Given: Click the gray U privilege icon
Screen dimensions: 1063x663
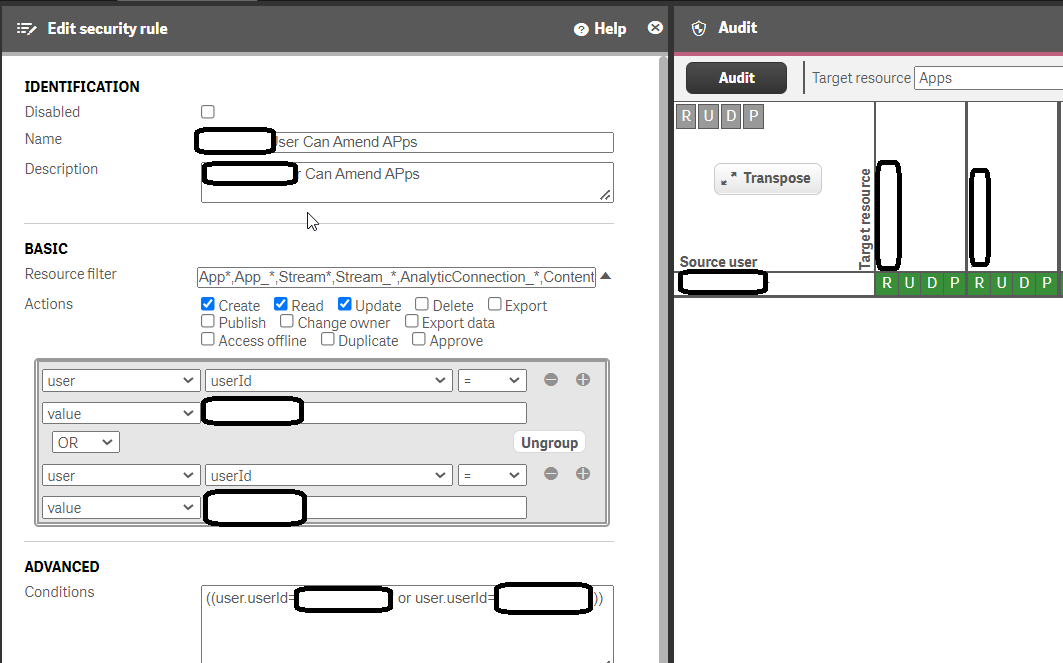Looking at the screenshot, I should coord(709,116).
